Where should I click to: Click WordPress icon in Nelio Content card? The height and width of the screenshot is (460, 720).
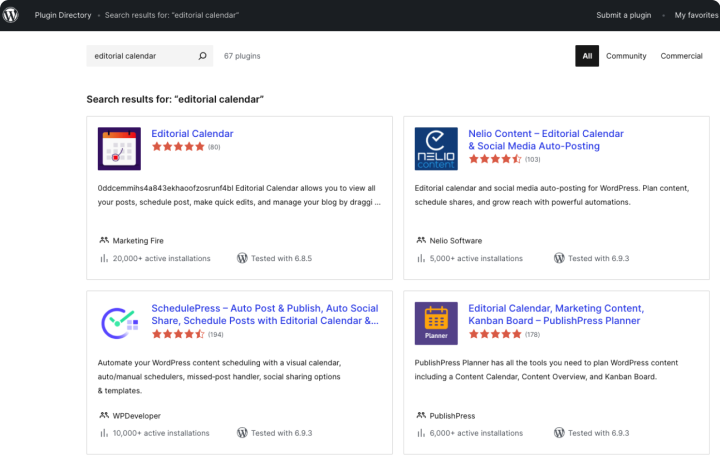coord(559,258)
